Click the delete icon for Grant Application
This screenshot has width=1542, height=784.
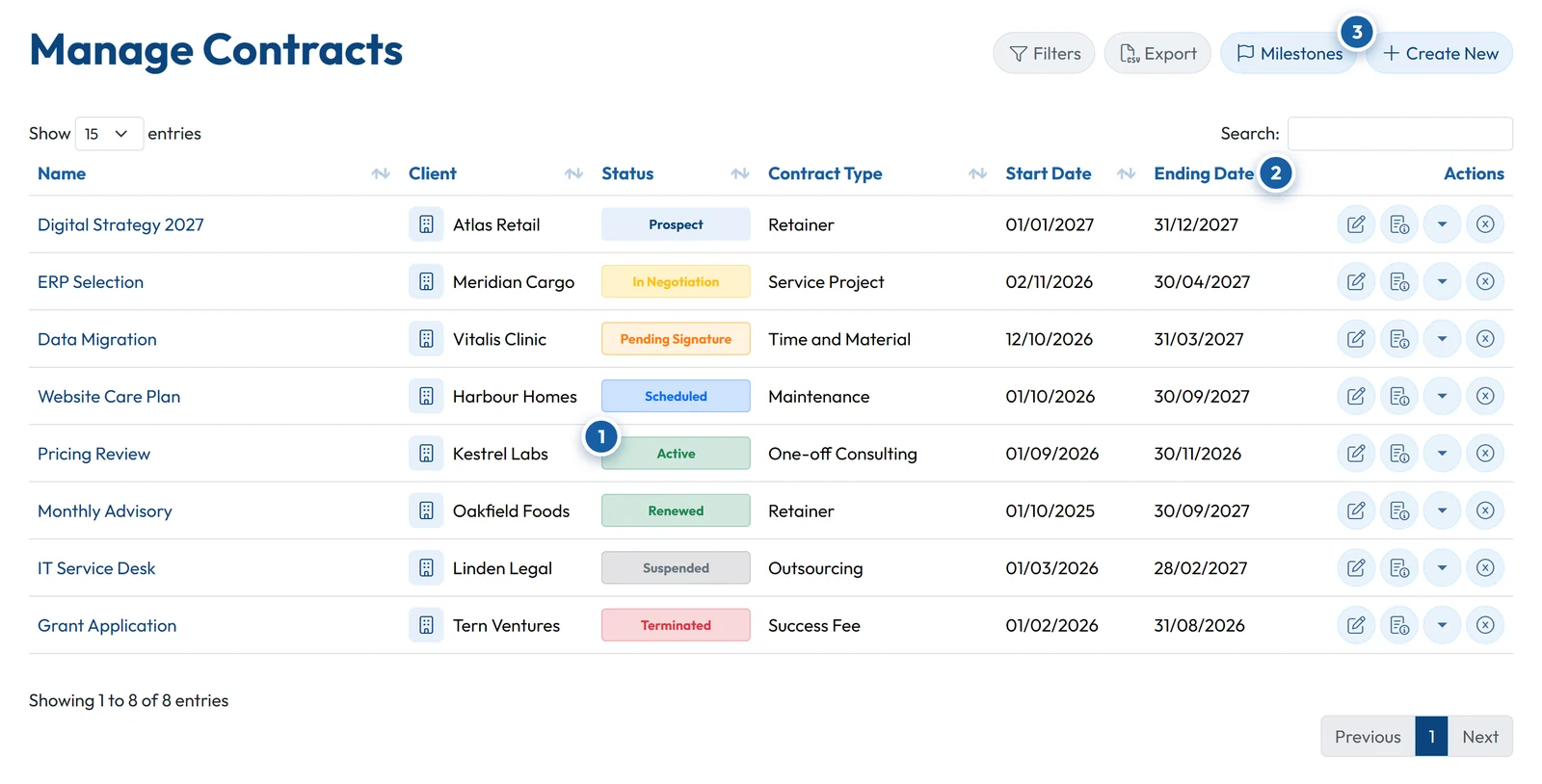point(1485,625)
